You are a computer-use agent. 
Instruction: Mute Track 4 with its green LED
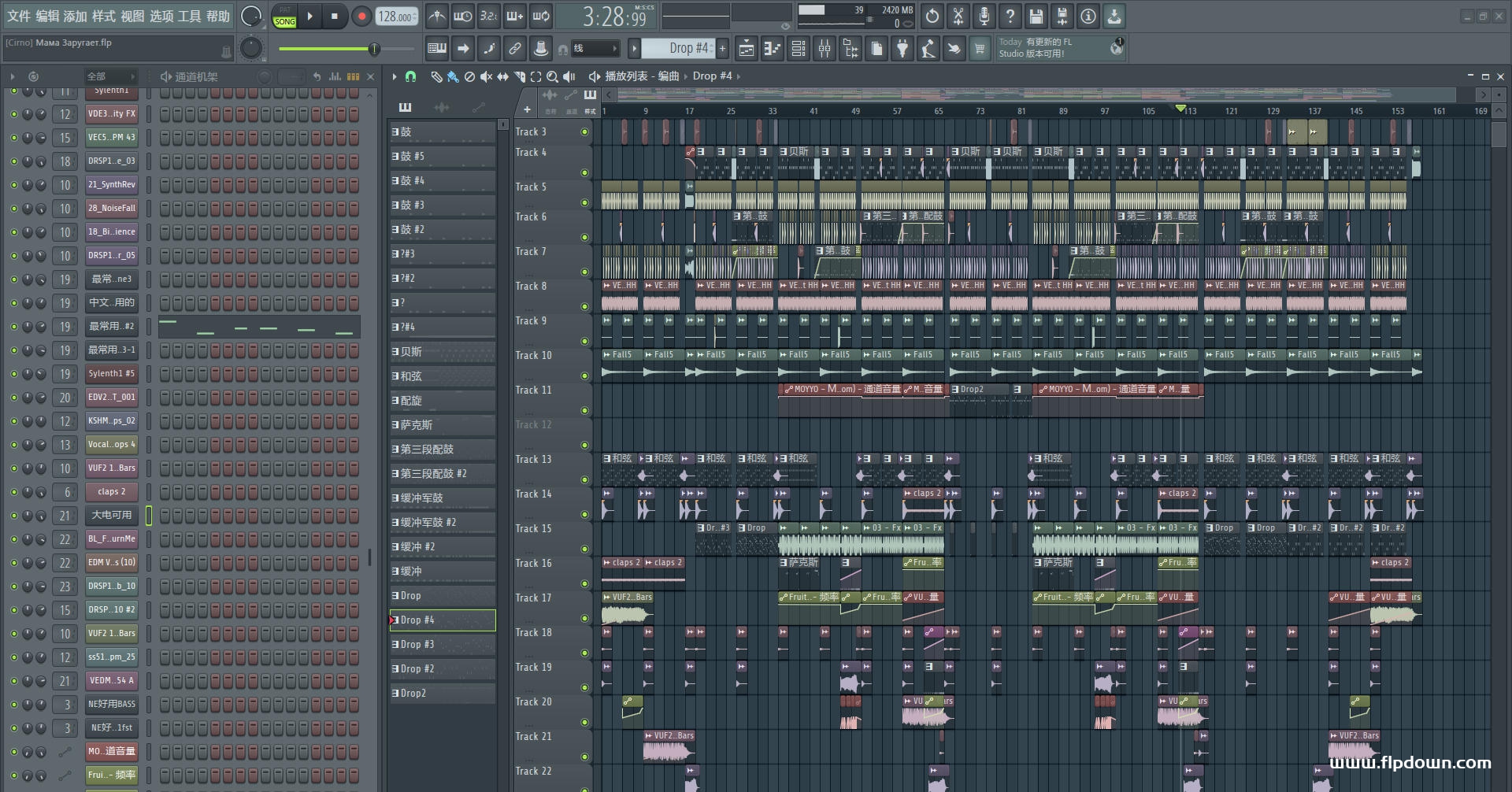click(584, 172)
